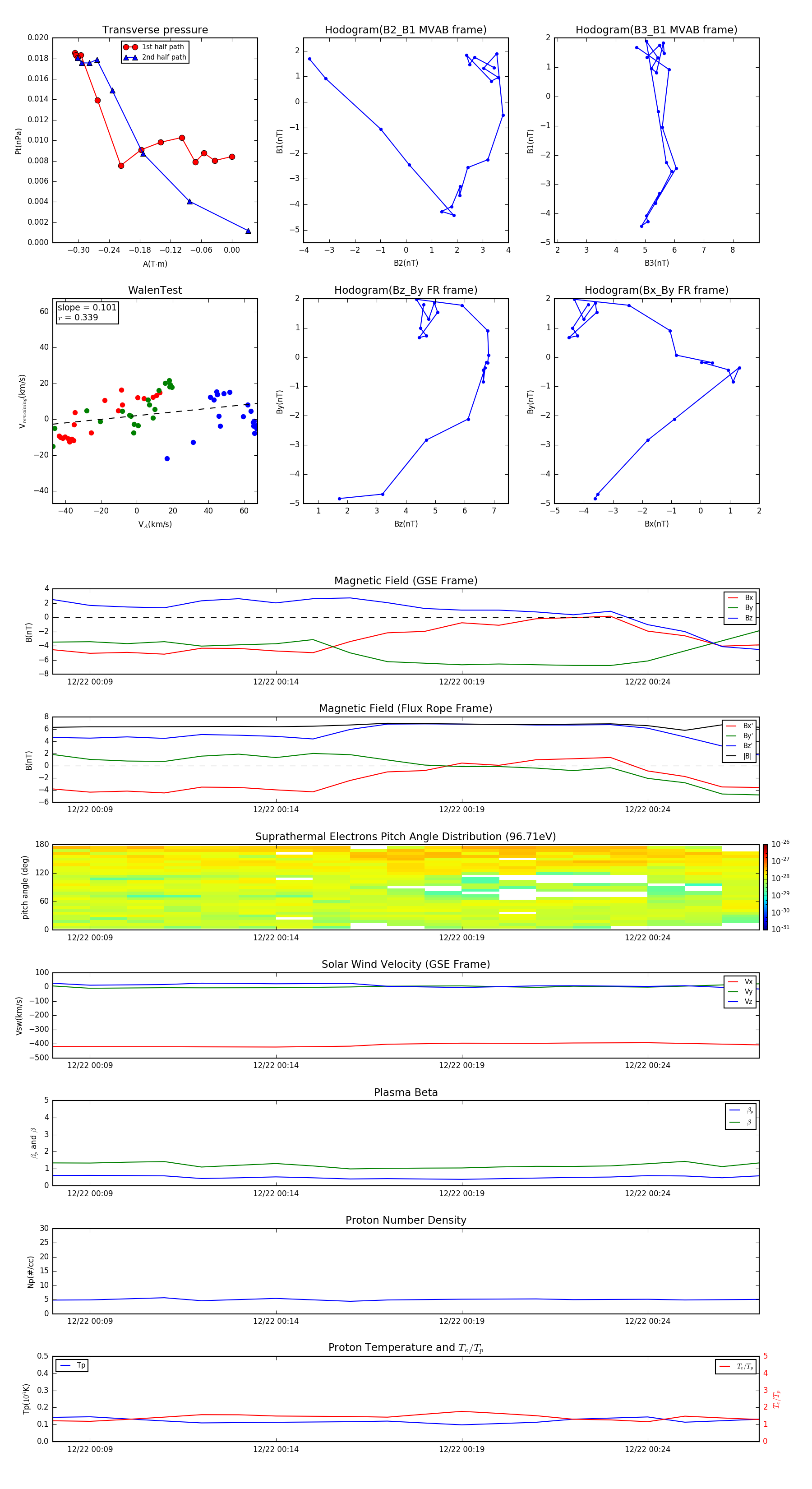Click Bx' legend entry in Flux Rope plot
This screenshot has height=1489, width=812.
pyautogui.click(x=740, y=726)
